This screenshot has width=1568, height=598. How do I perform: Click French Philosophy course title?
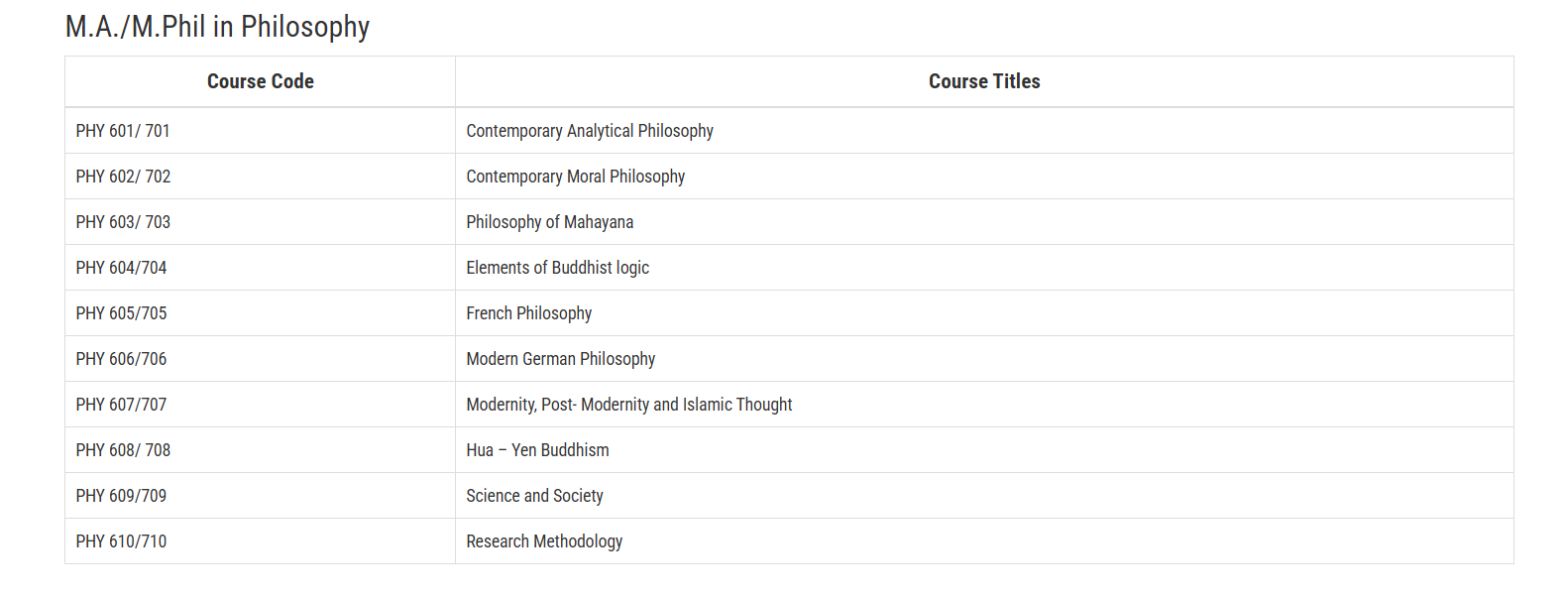(x=528, y=313)
